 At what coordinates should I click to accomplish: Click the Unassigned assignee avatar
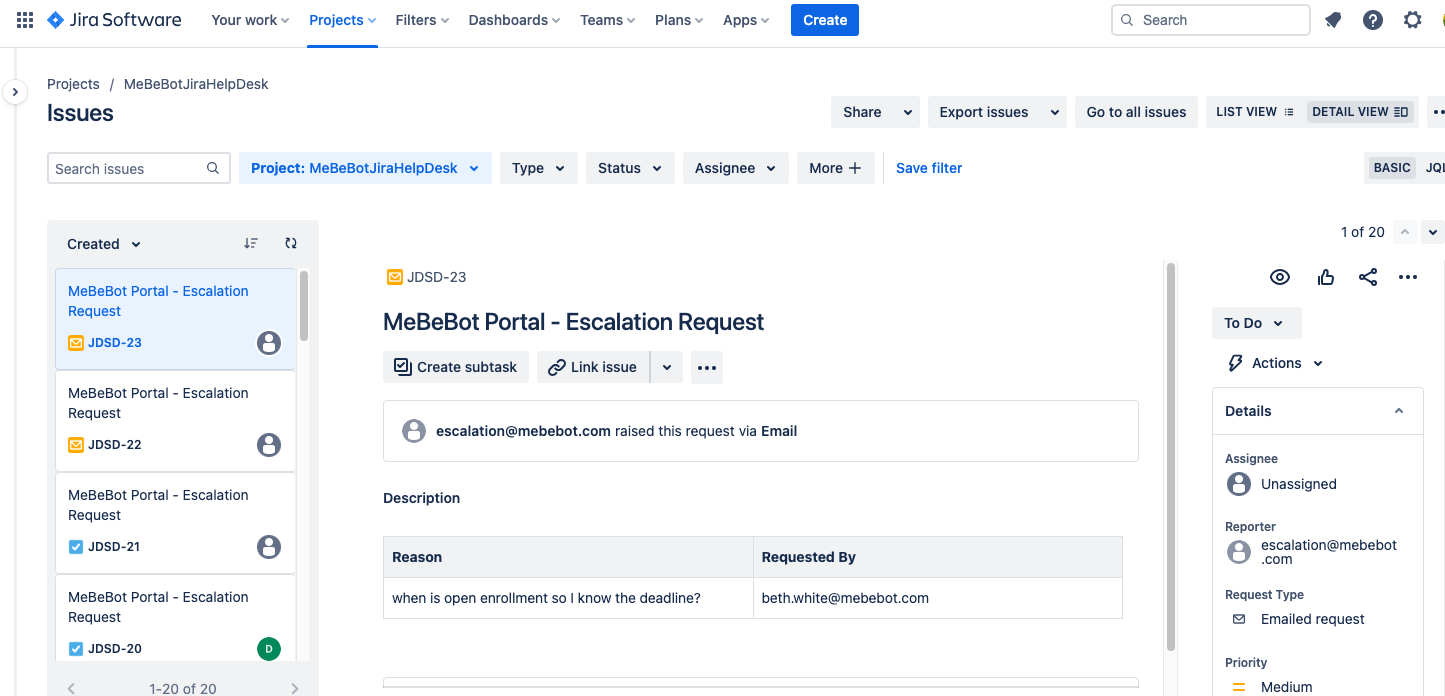1239,484
